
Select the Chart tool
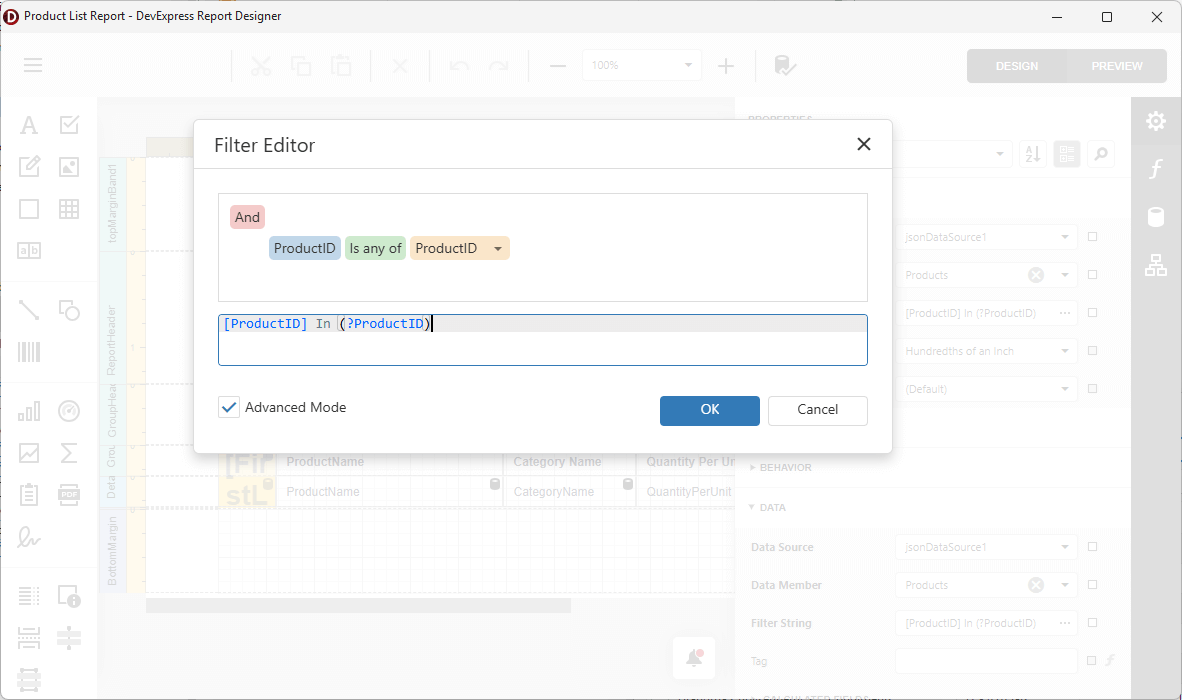(x=28, y=411)
